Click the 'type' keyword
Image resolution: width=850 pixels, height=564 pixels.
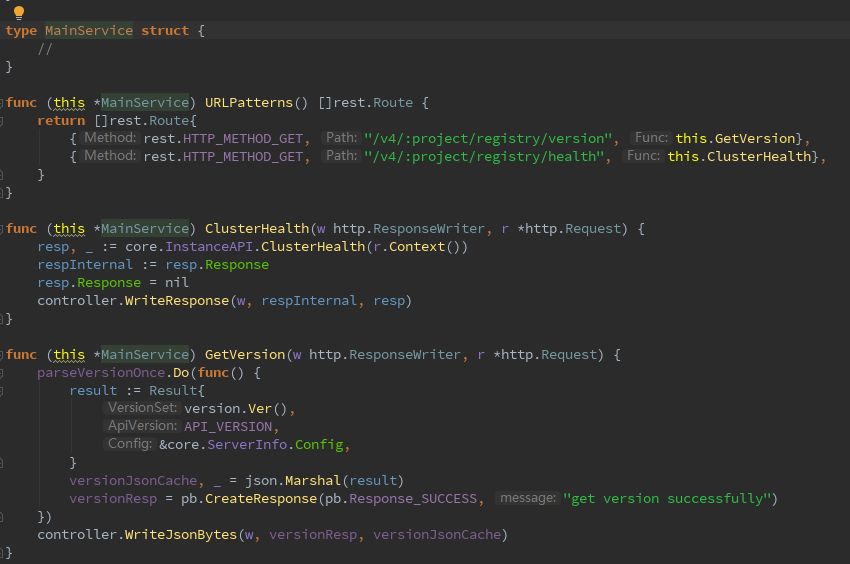coord(21,31)
